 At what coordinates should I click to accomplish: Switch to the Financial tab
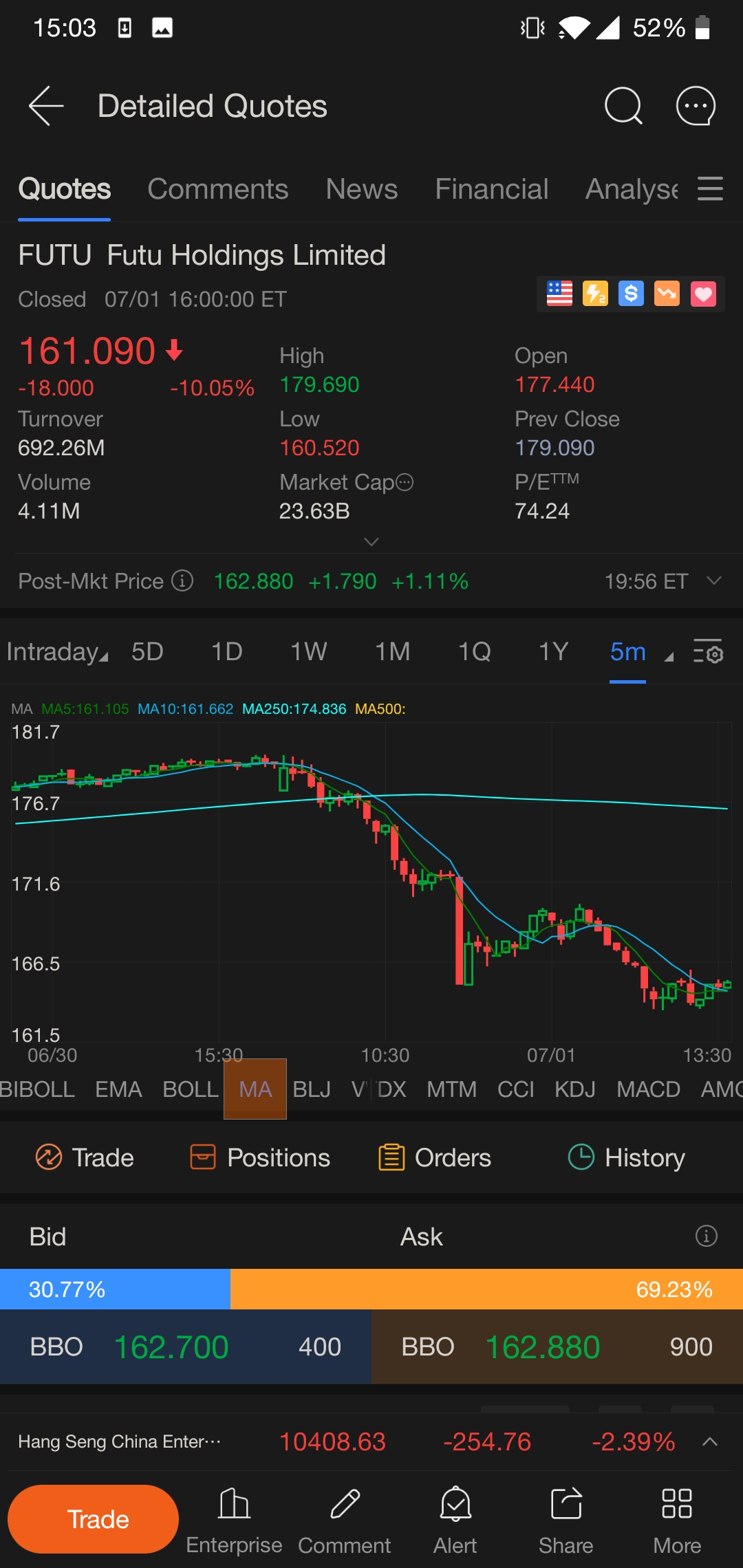pos(492,189)
